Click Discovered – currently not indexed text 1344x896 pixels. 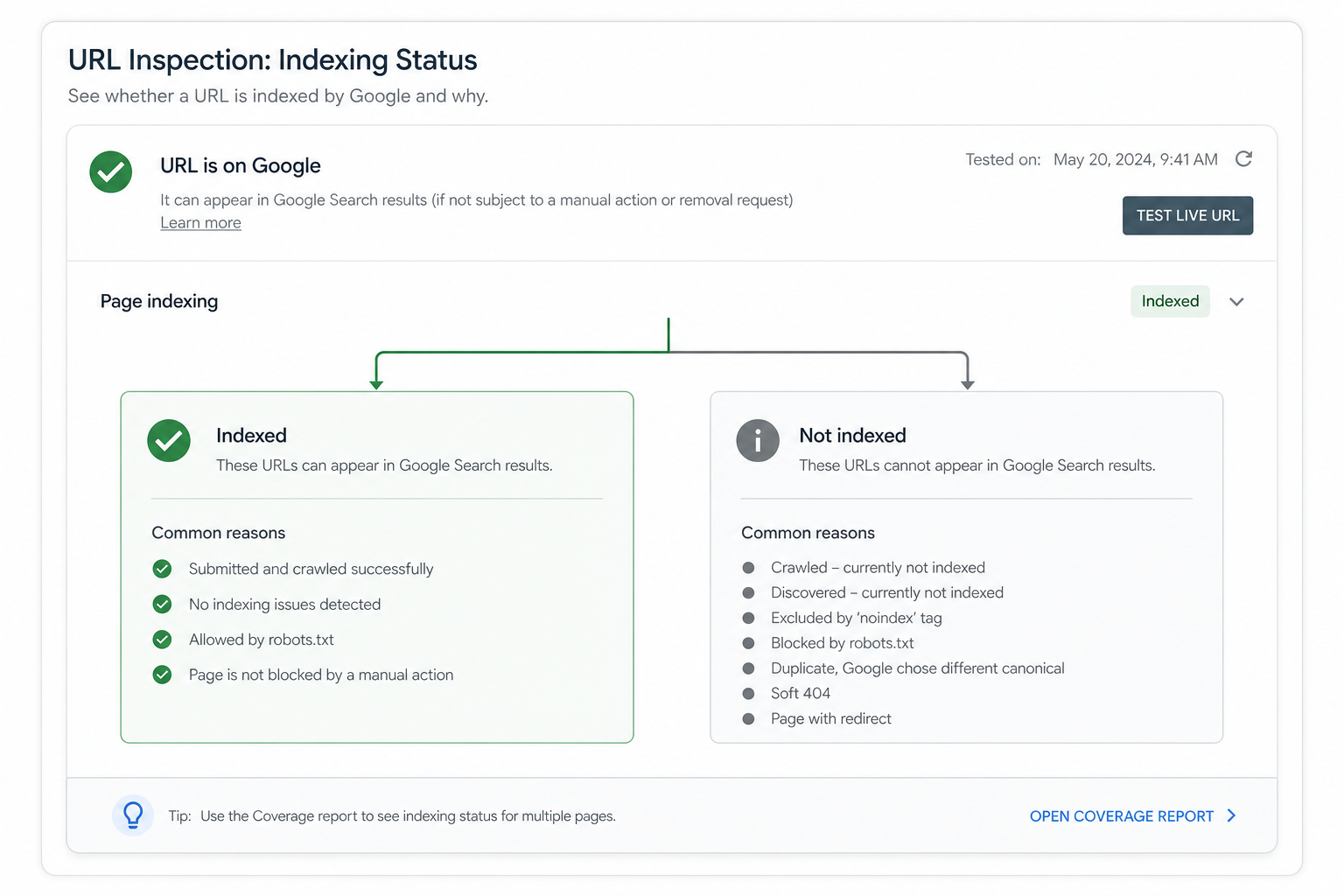tap(887, 592)
